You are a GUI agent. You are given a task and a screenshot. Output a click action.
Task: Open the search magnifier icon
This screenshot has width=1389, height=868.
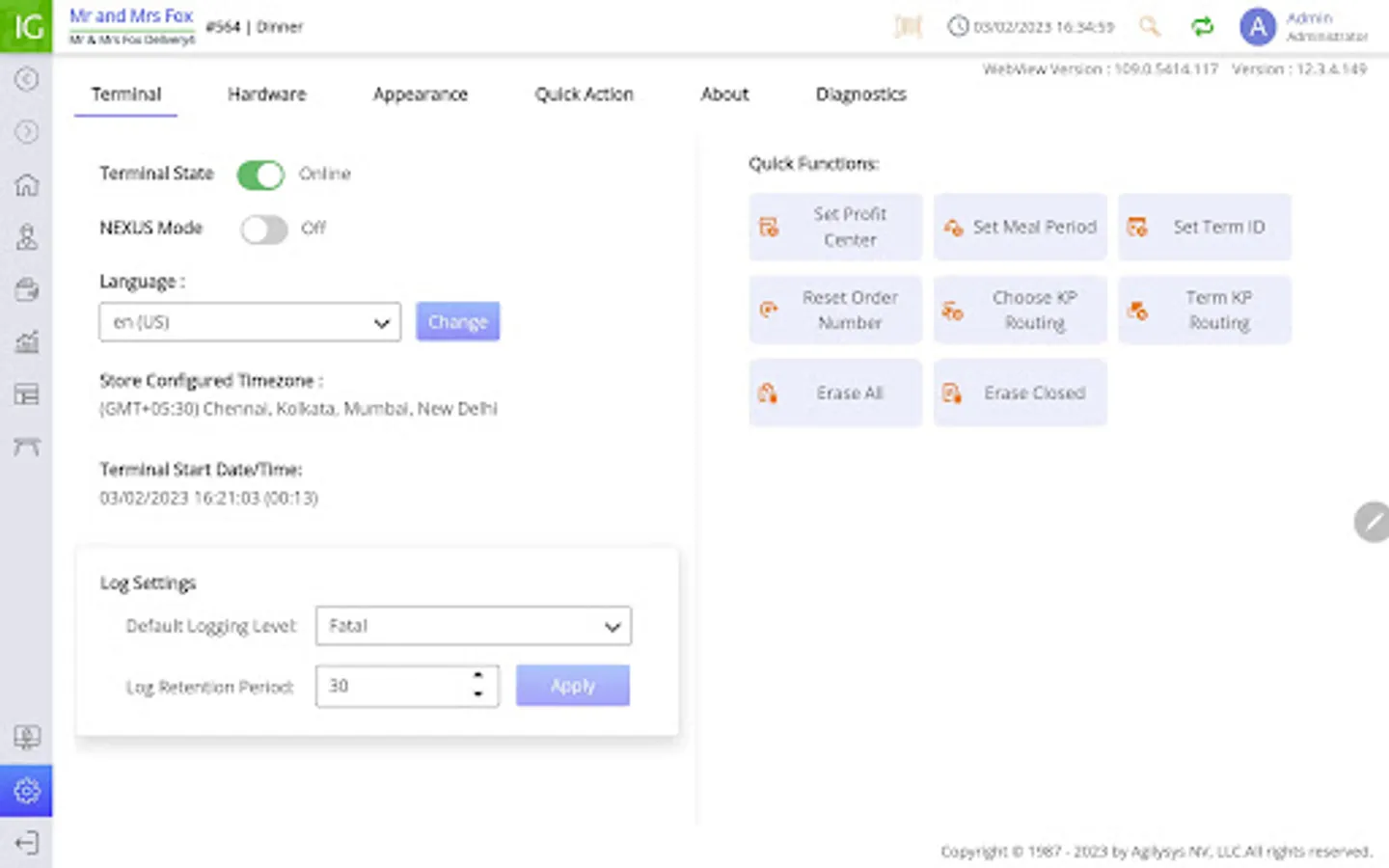click(x=1149, y=27)
